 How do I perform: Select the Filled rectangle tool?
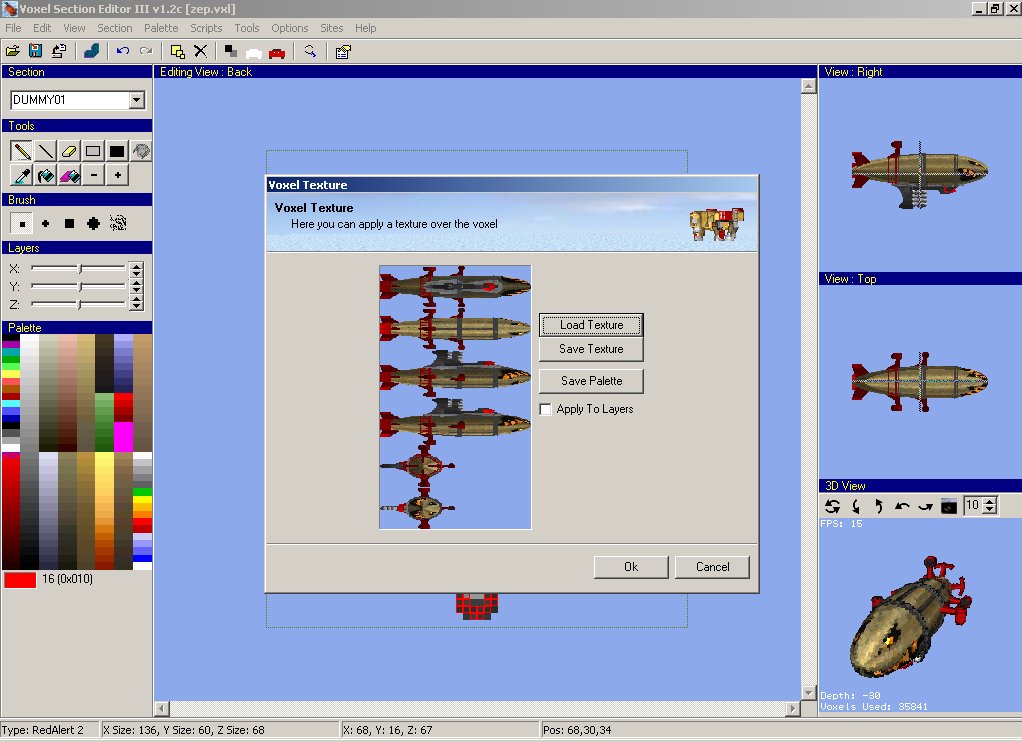(x=117, y=151)
